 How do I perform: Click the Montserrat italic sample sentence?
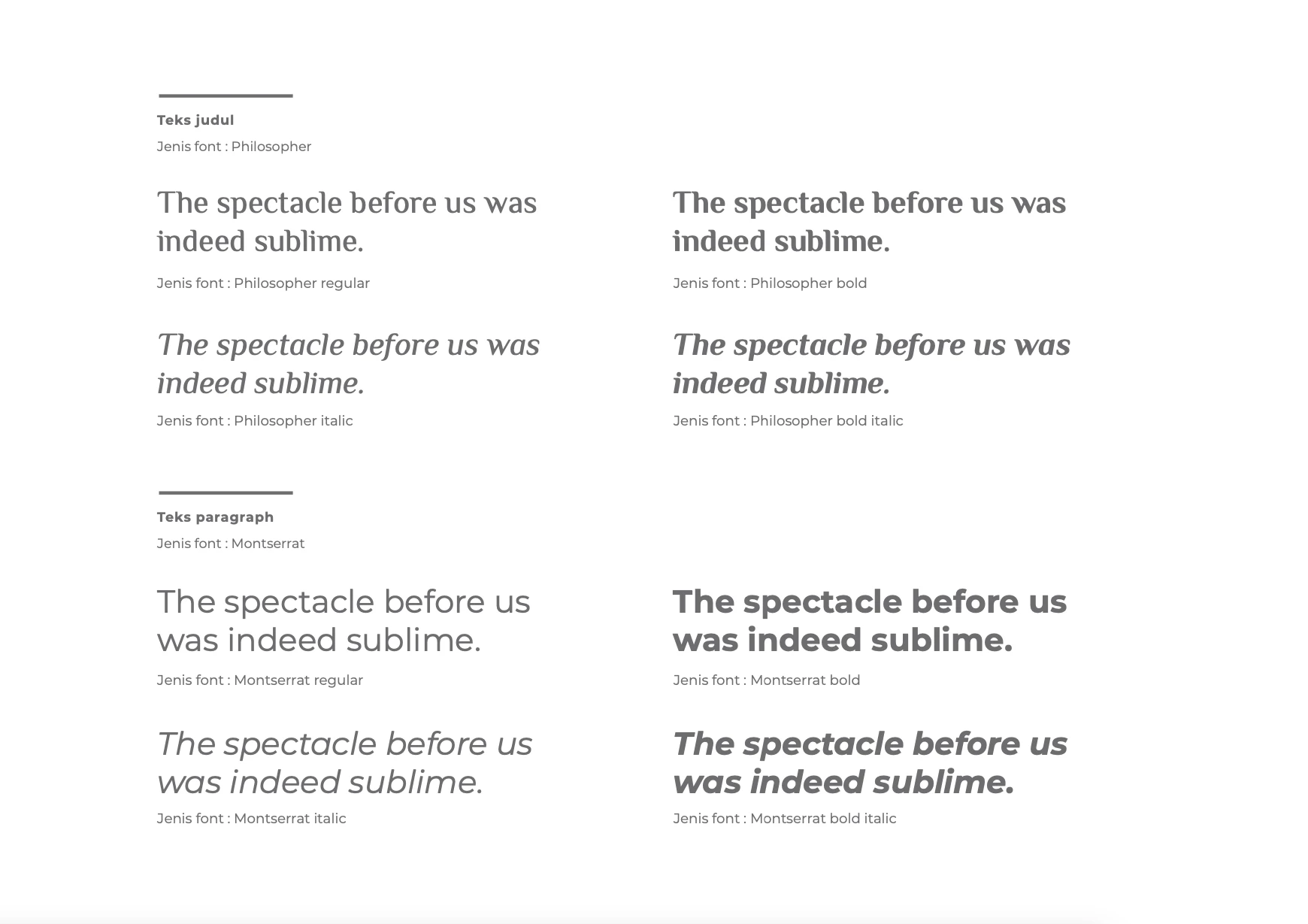pyautogui.click(x=344, y=762)
